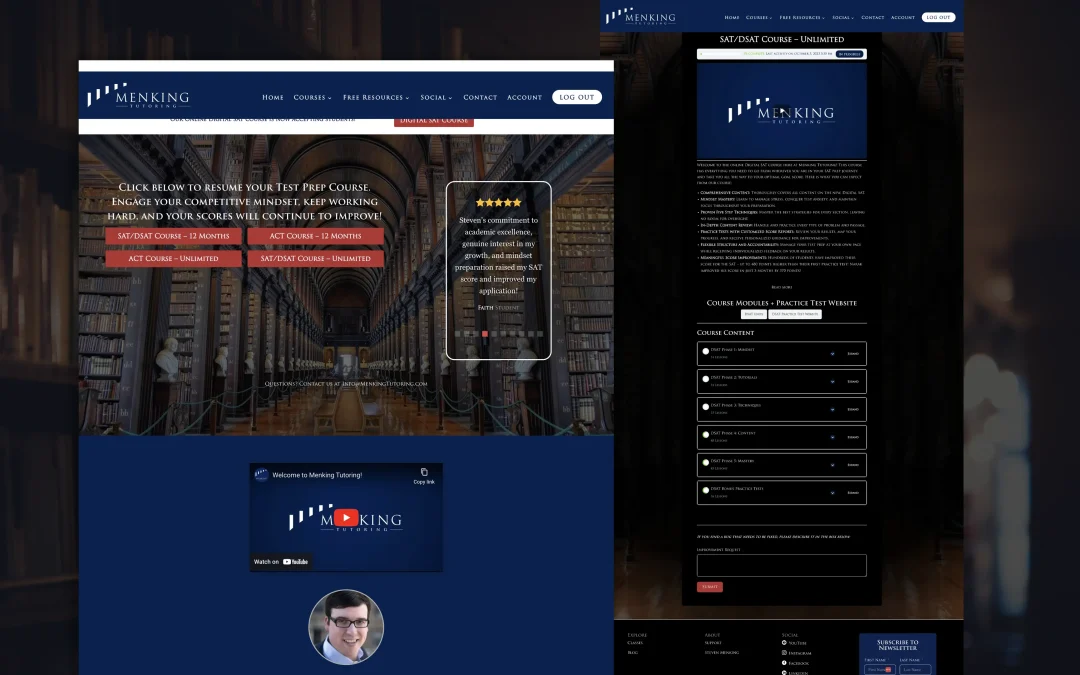Click the Improvement Request text box
Image resolution: width=1080 pixels, height=675 pixels.
click(782, 565)
